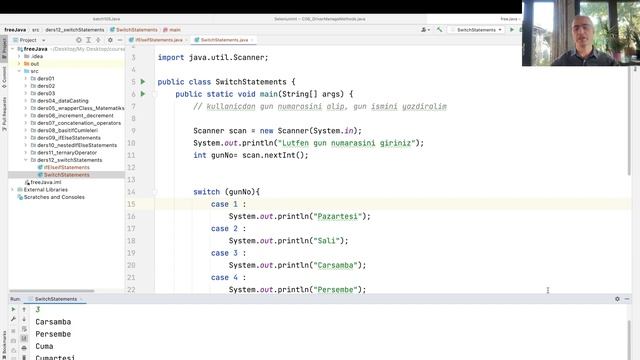Click the Build project hammer icon
640x360 pixels.
pyautogui.click(x=440, y=29)
